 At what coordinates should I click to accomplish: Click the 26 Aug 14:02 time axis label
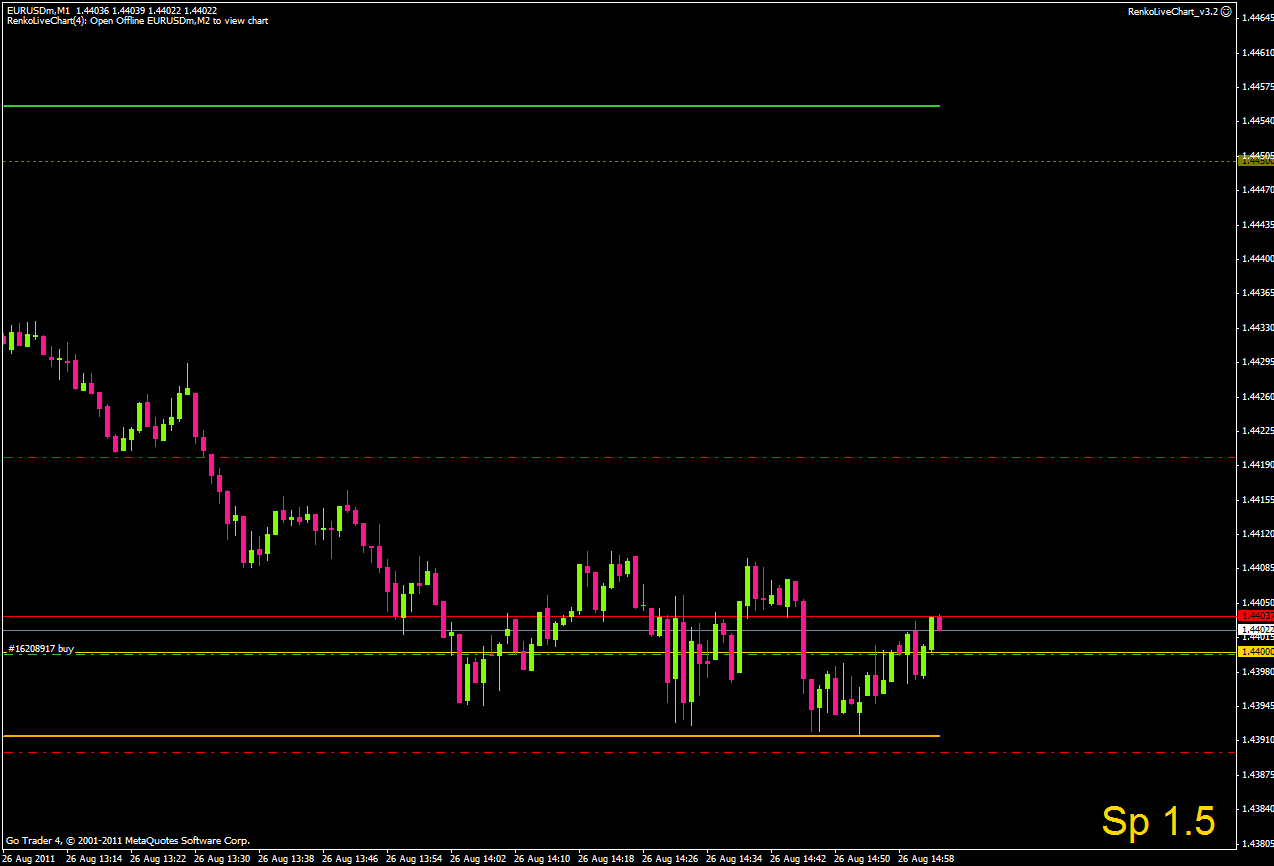coord(479,858)
